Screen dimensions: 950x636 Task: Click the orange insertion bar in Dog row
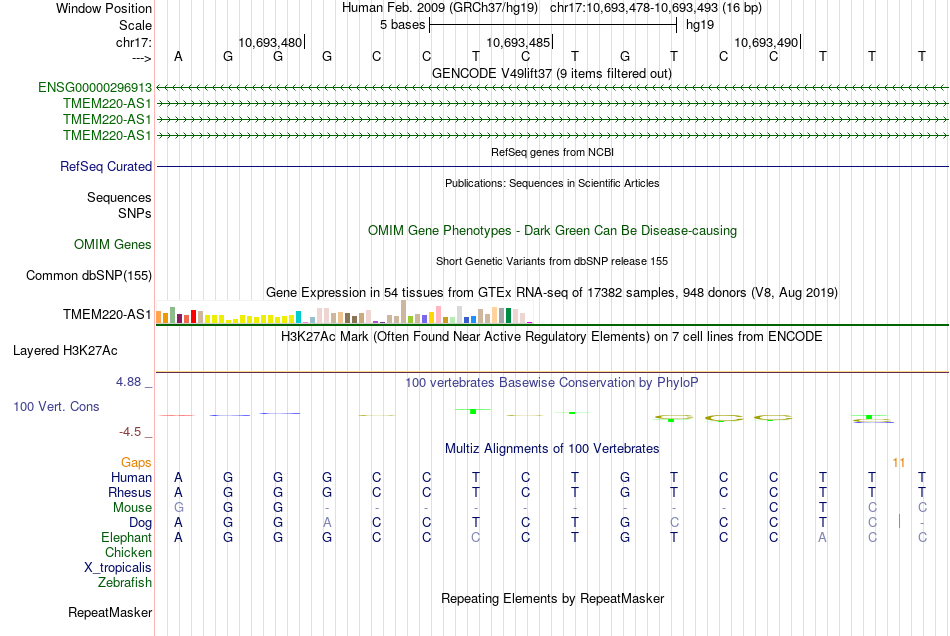899,520
